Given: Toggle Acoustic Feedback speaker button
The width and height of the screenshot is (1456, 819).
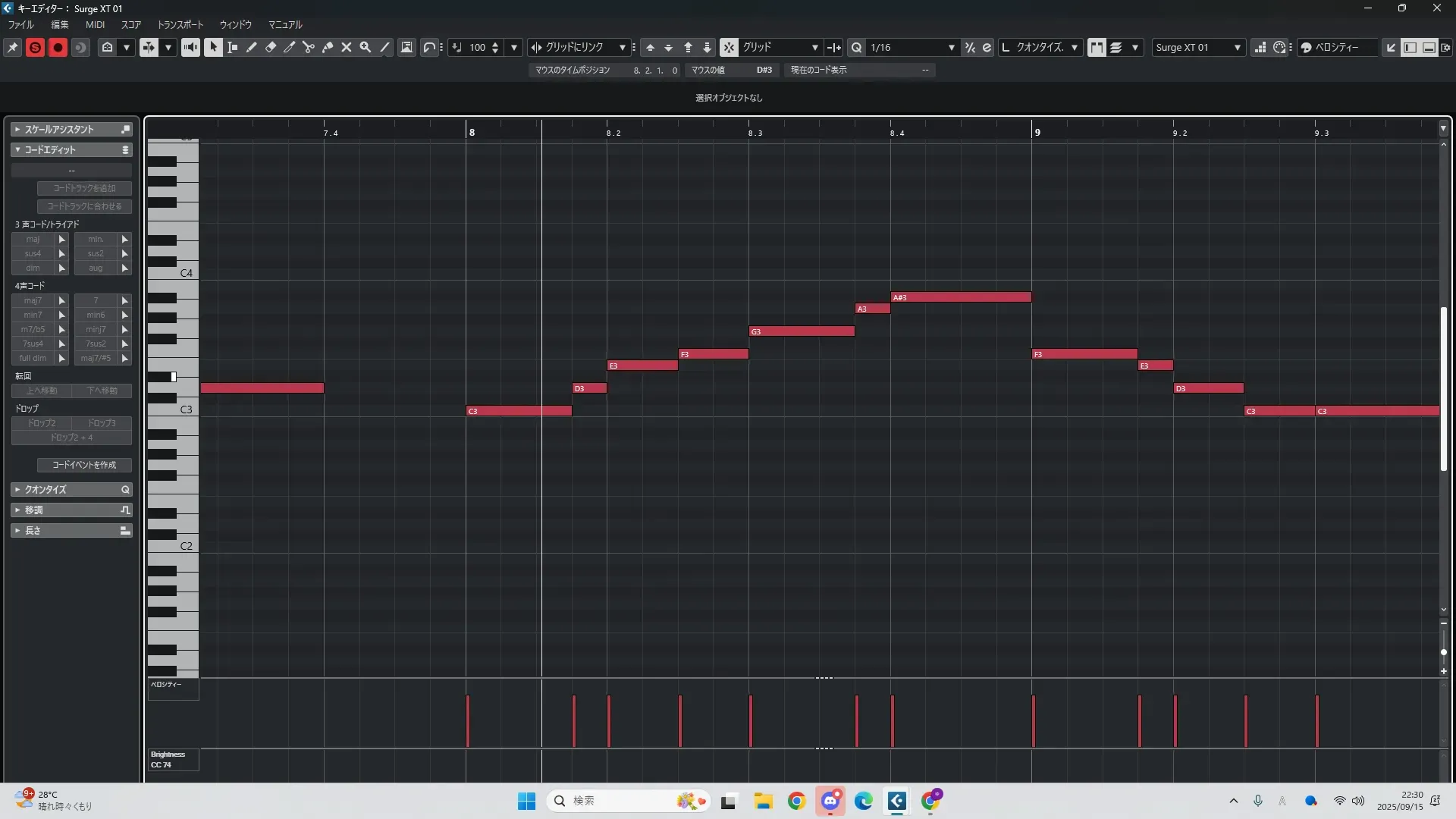Looking at the screenshot, I should pos(190,47).
